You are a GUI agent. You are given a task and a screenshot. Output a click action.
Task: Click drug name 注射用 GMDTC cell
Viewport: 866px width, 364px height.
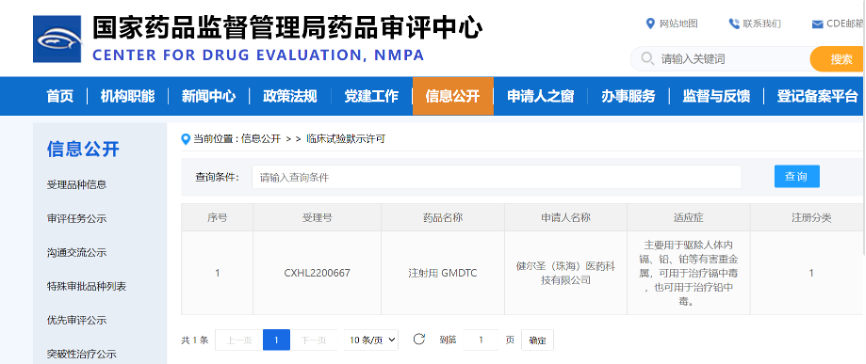pos(442,273)
